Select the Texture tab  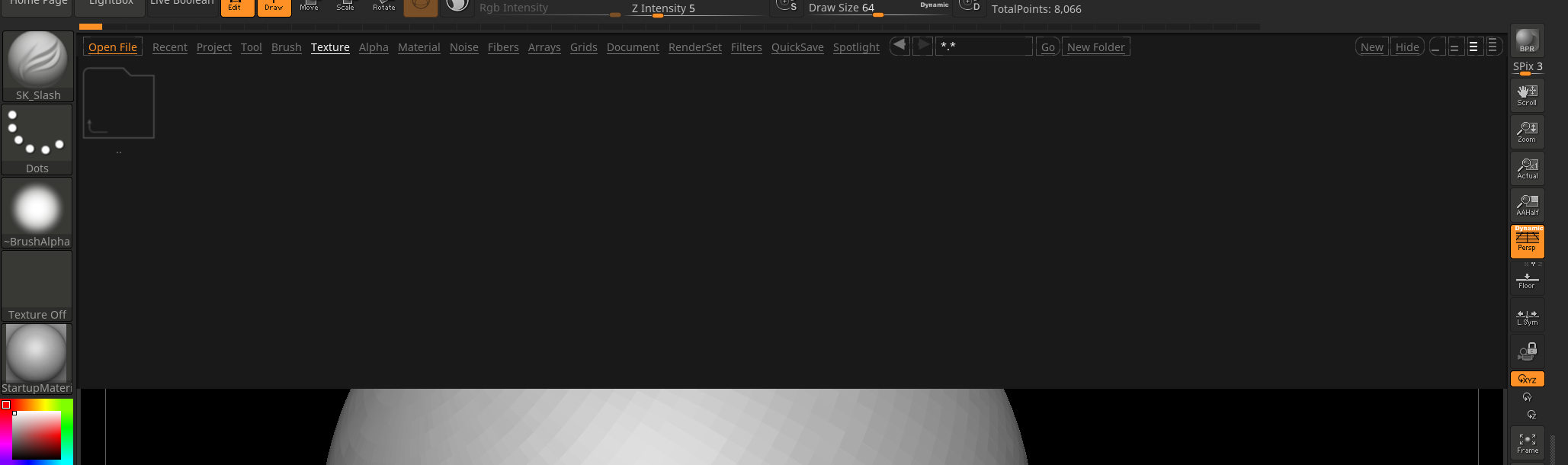330,47
